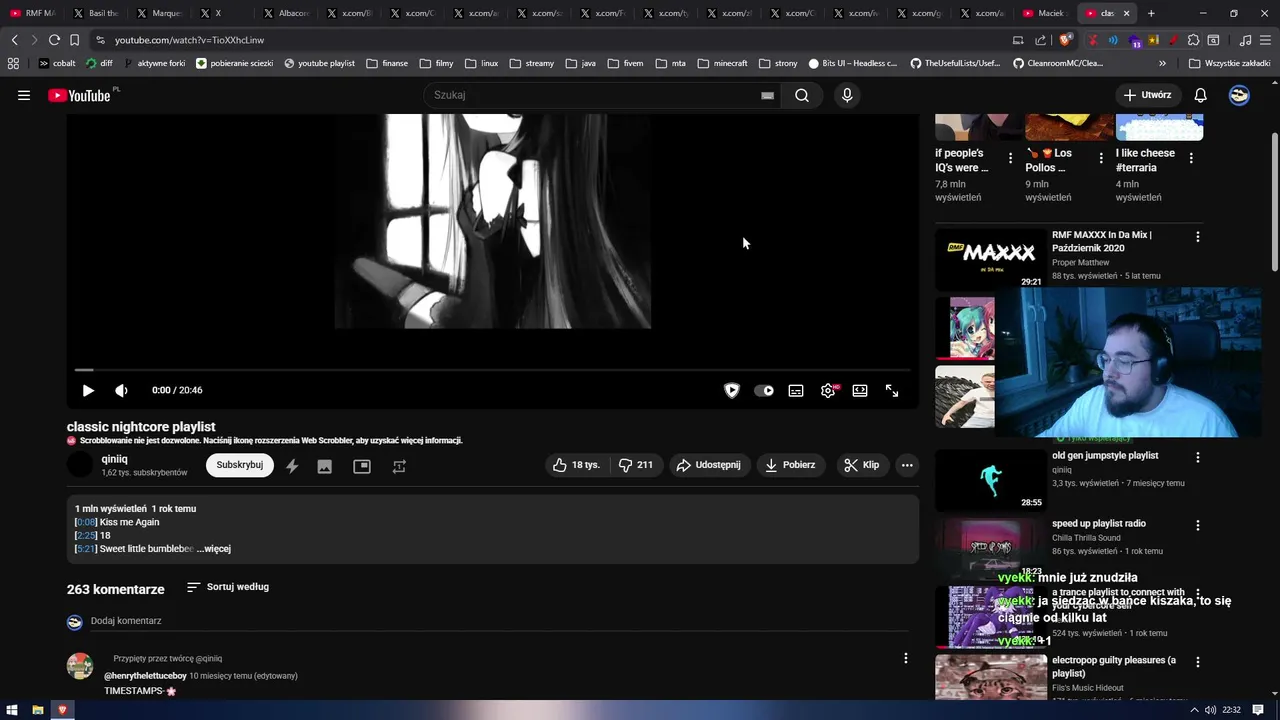Turn on subtitles with the captions icon
The width and height of the screenshot is (1280, 720).
coord(796,391)
